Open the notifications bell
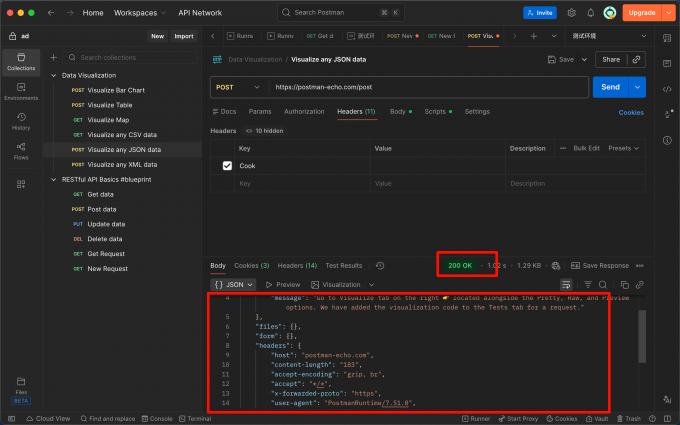Screen dimensions: 680x425 coord(591,13)
